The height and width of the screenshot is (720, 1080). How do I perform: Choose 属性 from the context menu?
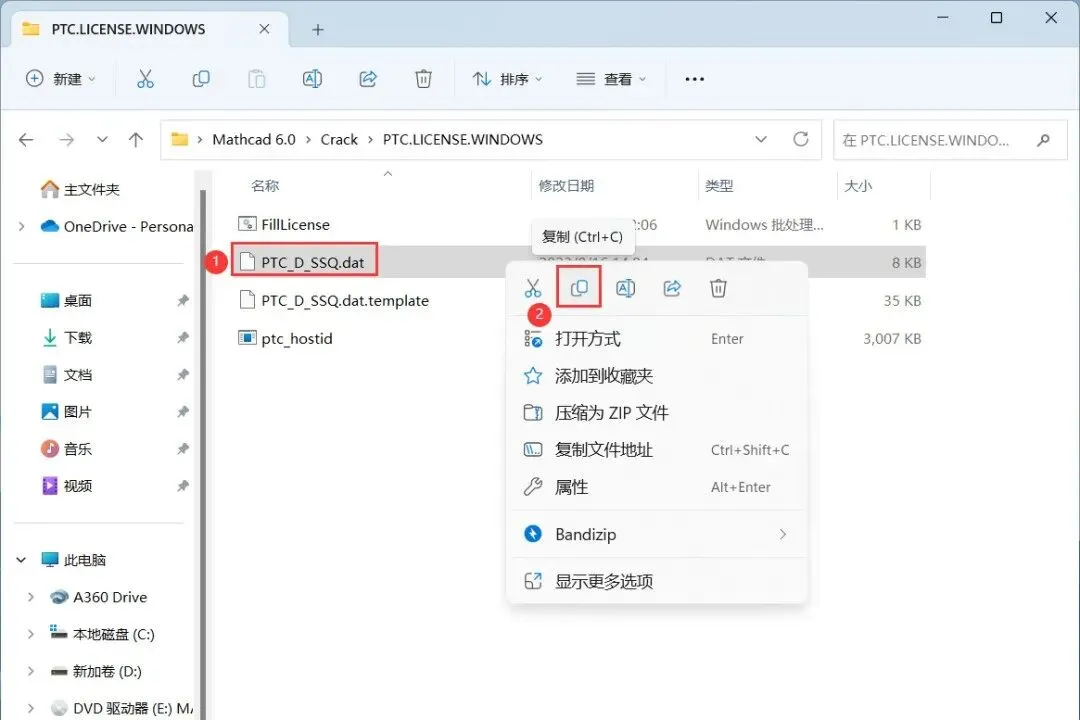[x=657, y=487]
